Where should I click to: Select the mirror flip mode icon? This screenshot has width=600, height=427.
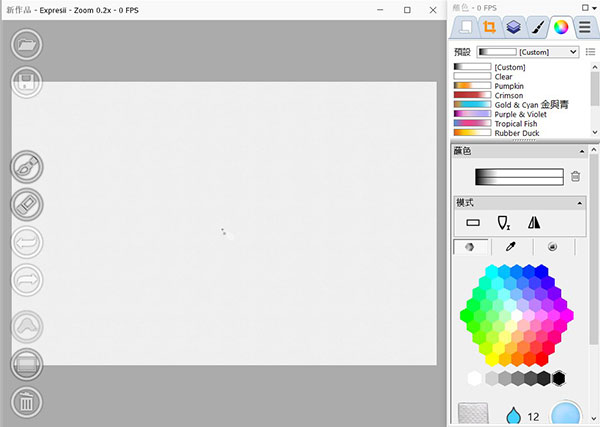534,223
